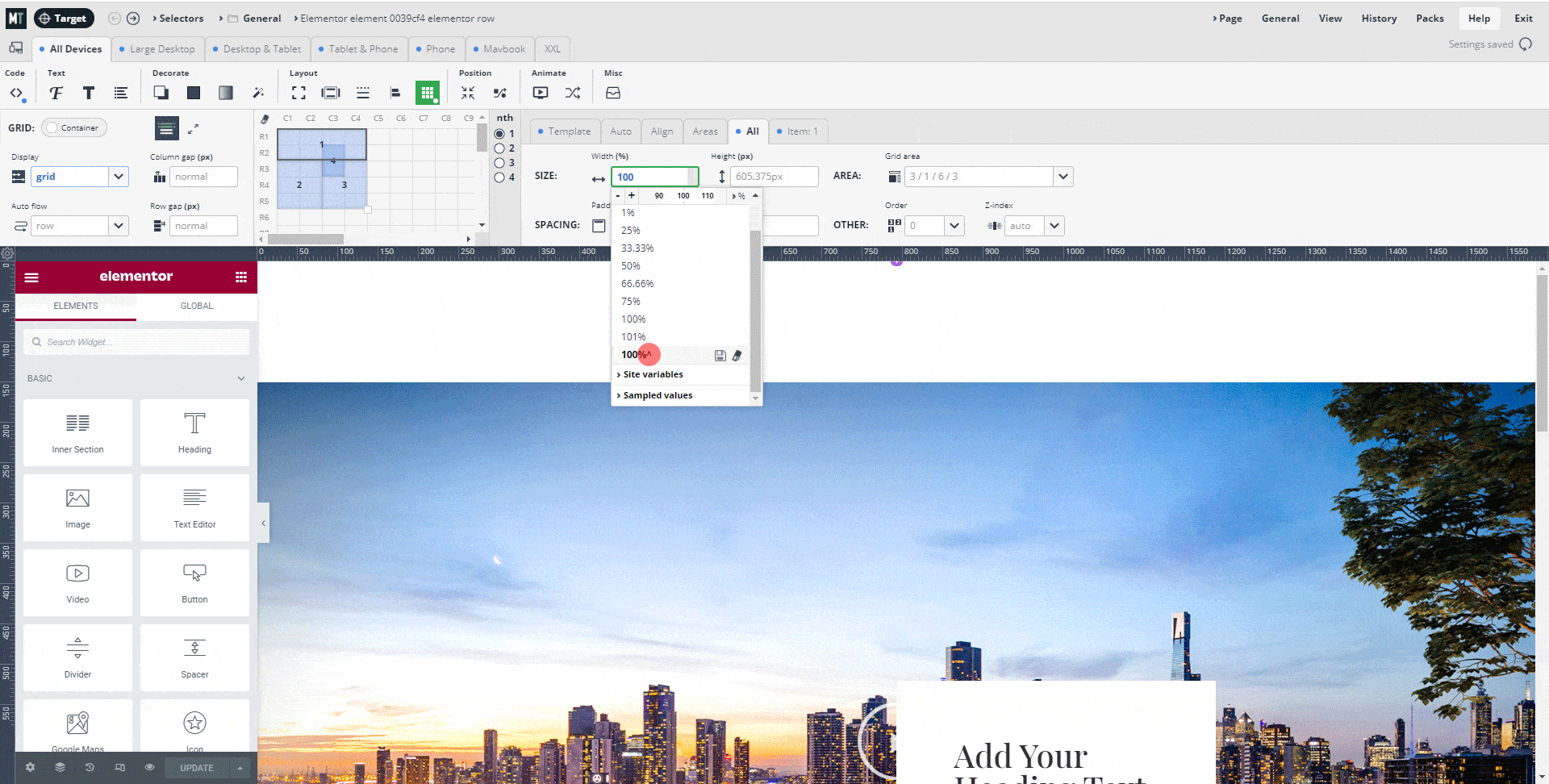Viewport: 1549px width, 784px height.
Task: Click the Gradient decorate icon
Action: point(226,94)
